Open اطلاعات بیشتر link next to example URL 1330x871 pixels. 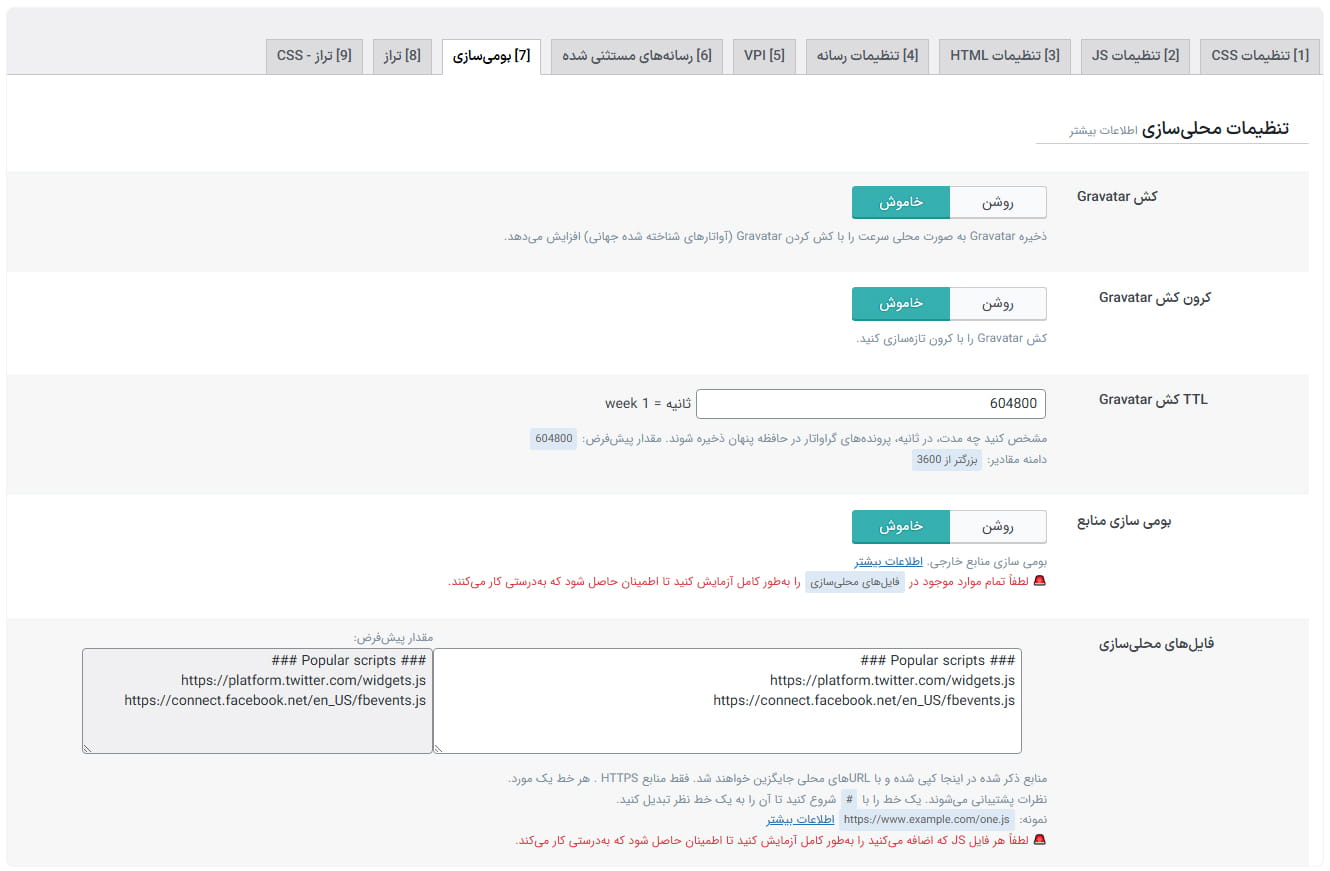pos(801,820)
